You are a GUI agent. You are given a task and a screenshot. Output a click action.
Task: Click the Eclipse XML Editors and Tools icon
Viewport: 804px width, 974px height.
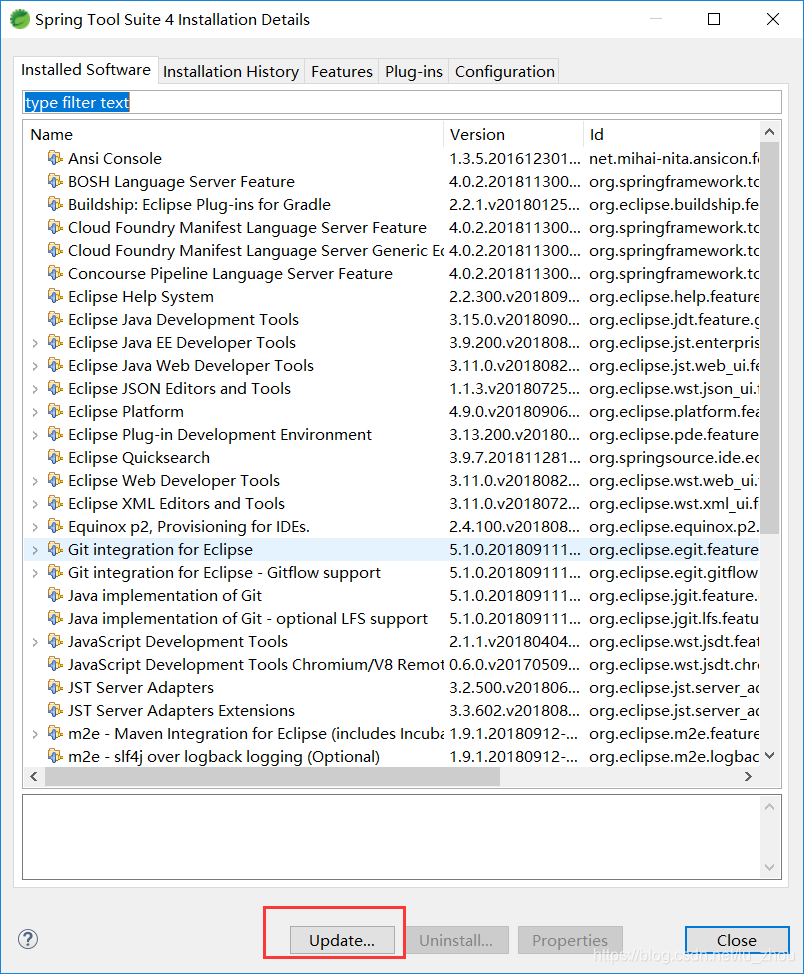55,503
